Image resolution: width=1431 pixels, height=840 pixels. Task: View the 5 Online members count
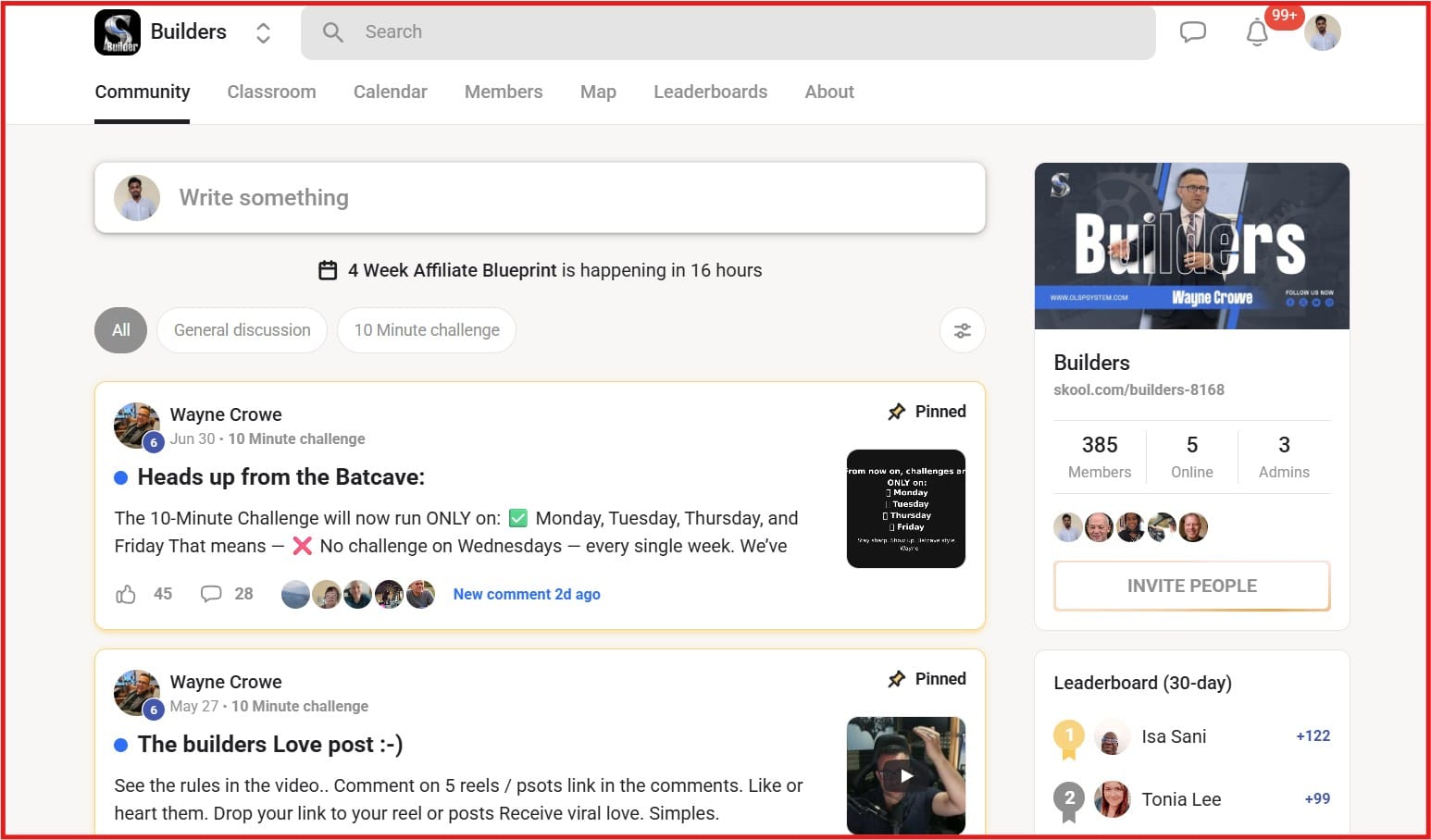[1192, 457]
